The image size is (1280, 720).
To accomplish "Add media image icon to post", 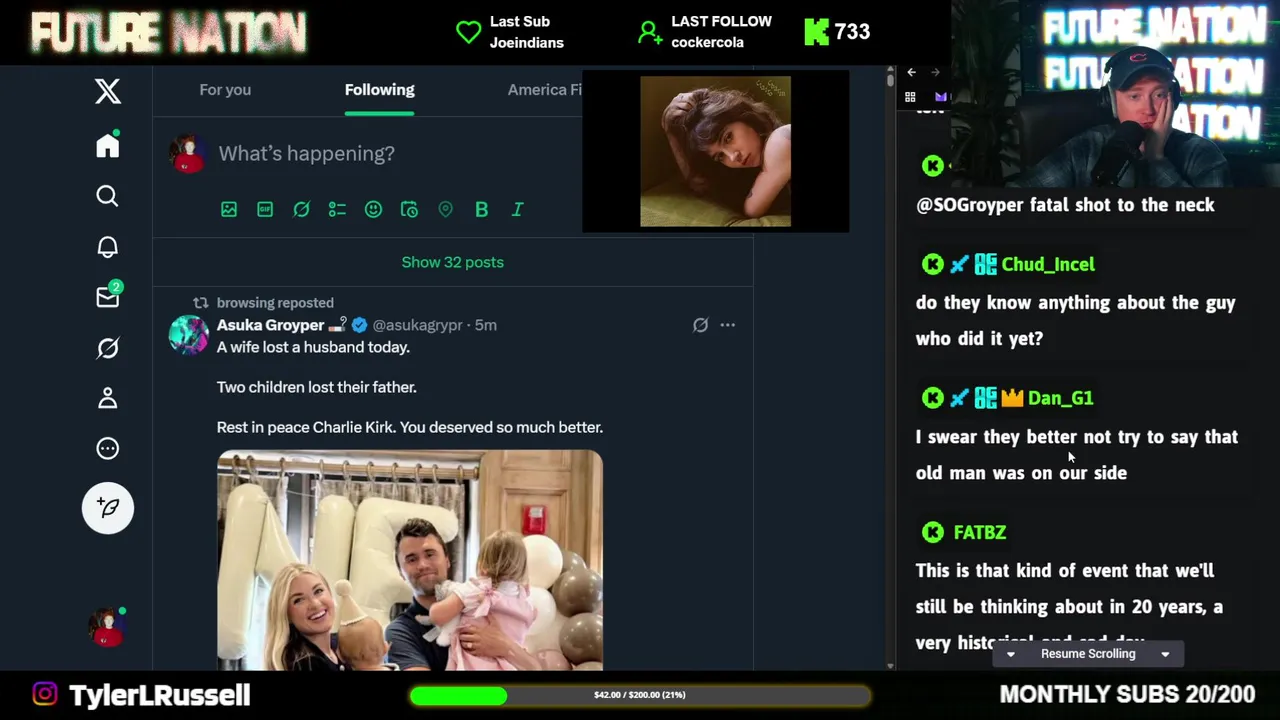I will tap(229, 209).
